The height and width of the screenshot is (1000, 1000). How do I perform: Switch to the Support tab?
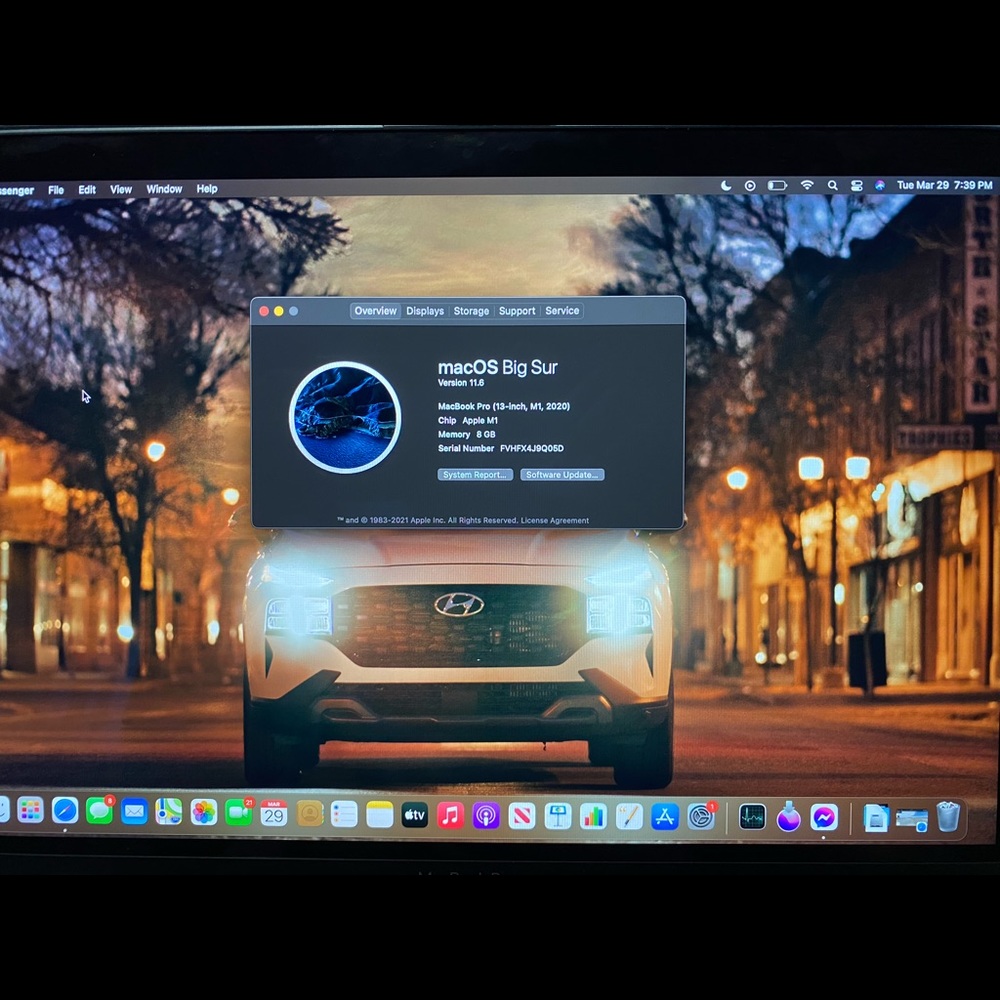click(517, 311)
